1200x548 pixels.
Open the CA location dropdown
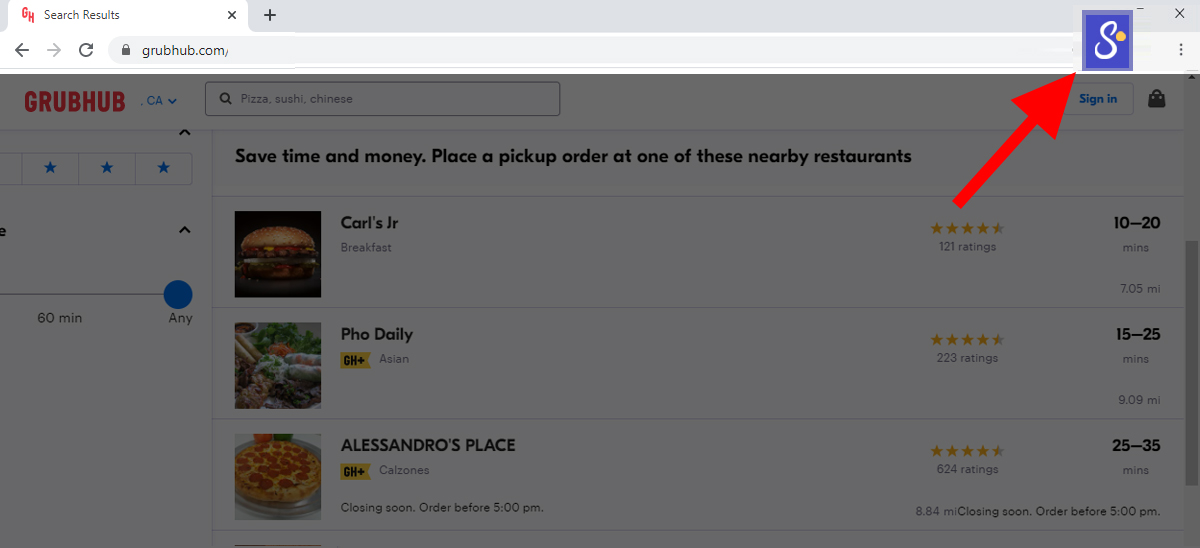pos(161,100)
